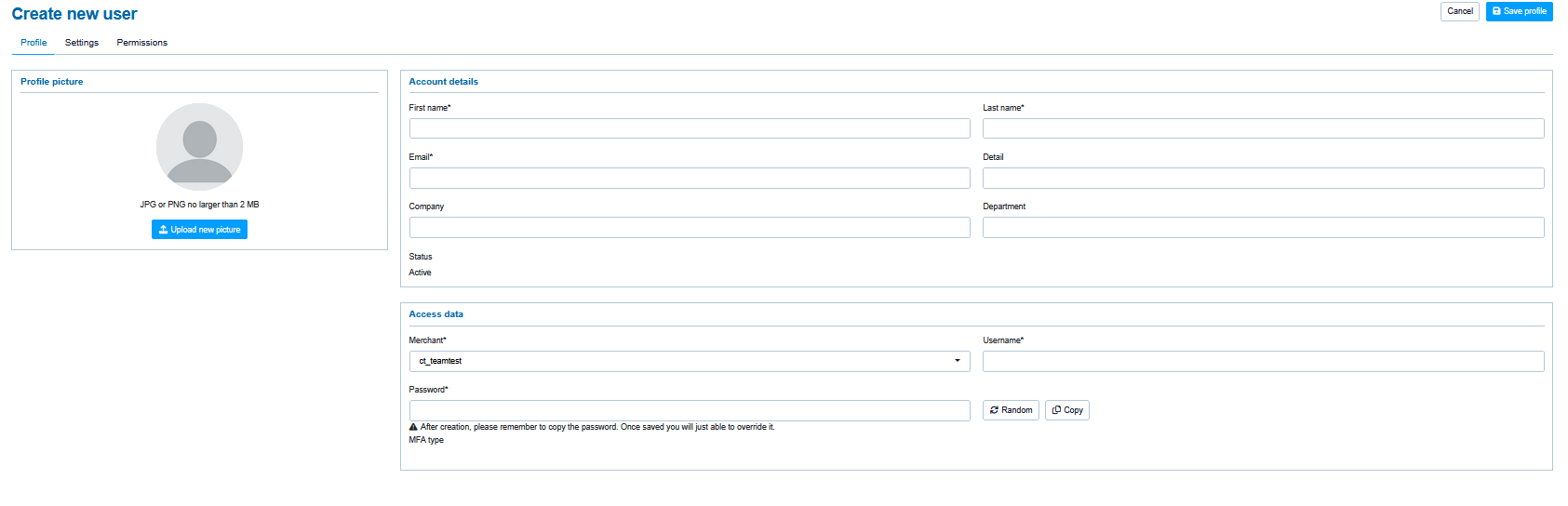Generate a Random password

[x=1011, y=410]
